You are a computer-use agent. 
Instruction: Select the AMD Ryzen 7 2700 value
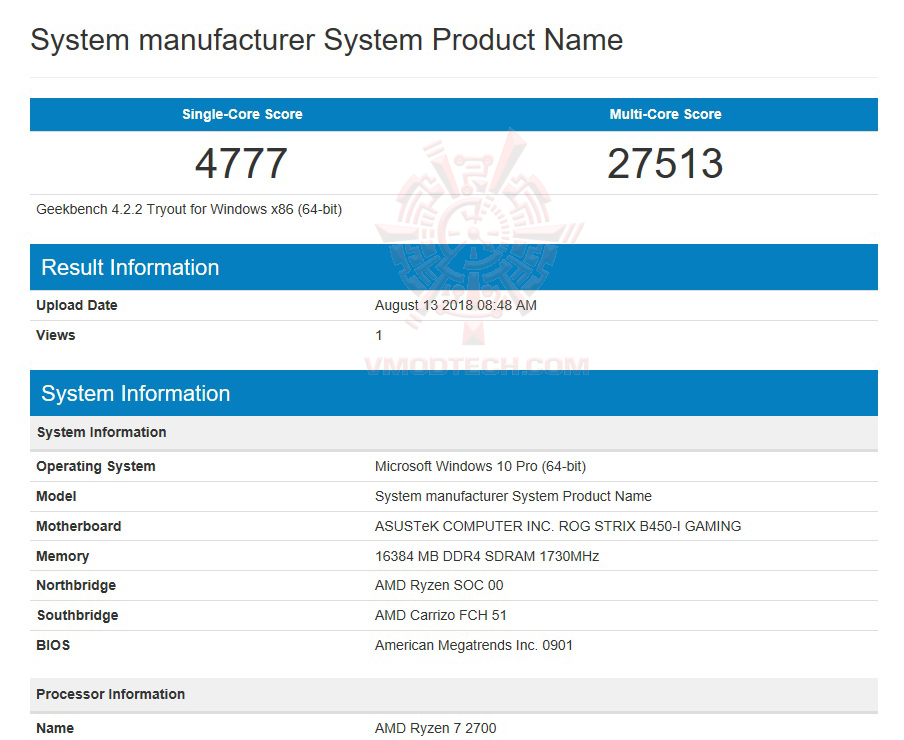435,728
